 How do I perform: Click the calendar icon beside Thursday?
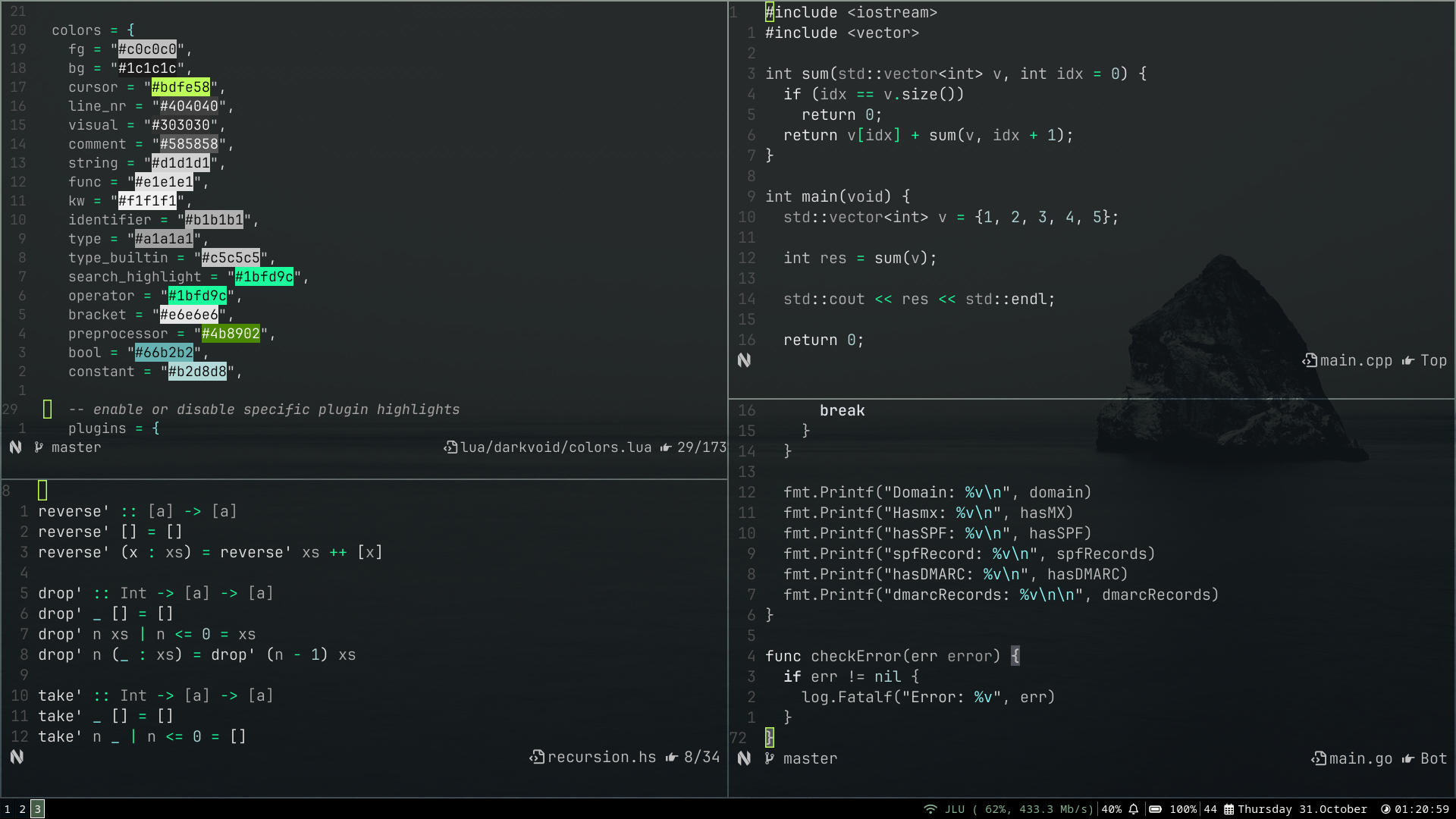[x=1229, y=809]
